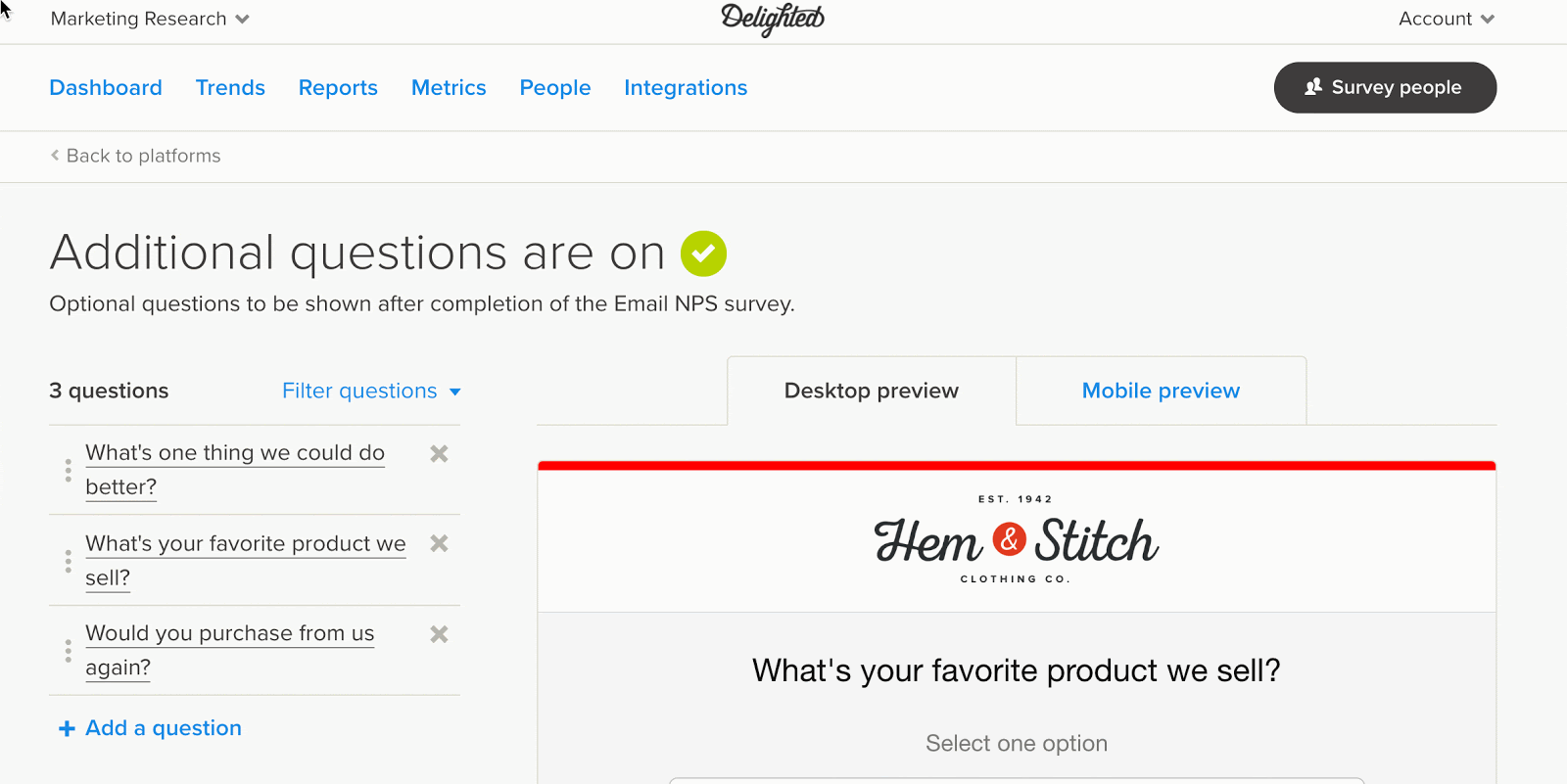Screen dimensions: 1567x784
Task: Switch to the Mobile preview tab
Action: [x=1161, y=391]
